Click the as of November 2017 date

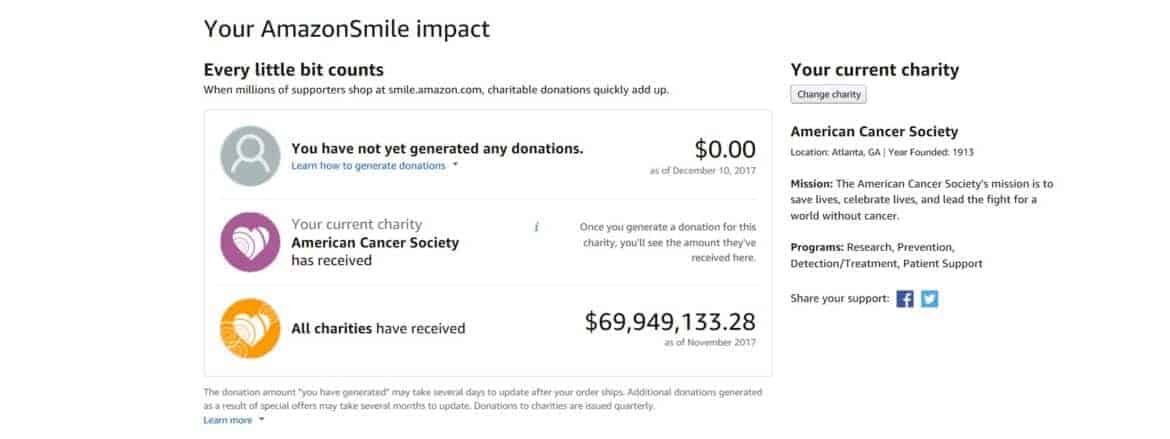(x=708, y=343)
